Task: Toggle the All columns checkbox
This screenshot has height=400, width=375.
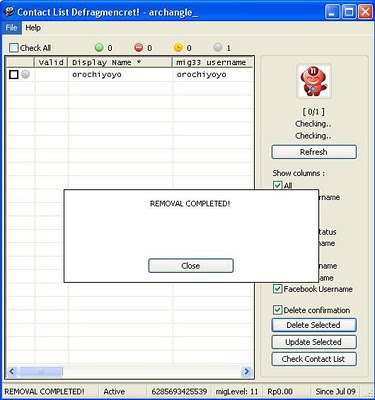Action: (277, 185)
